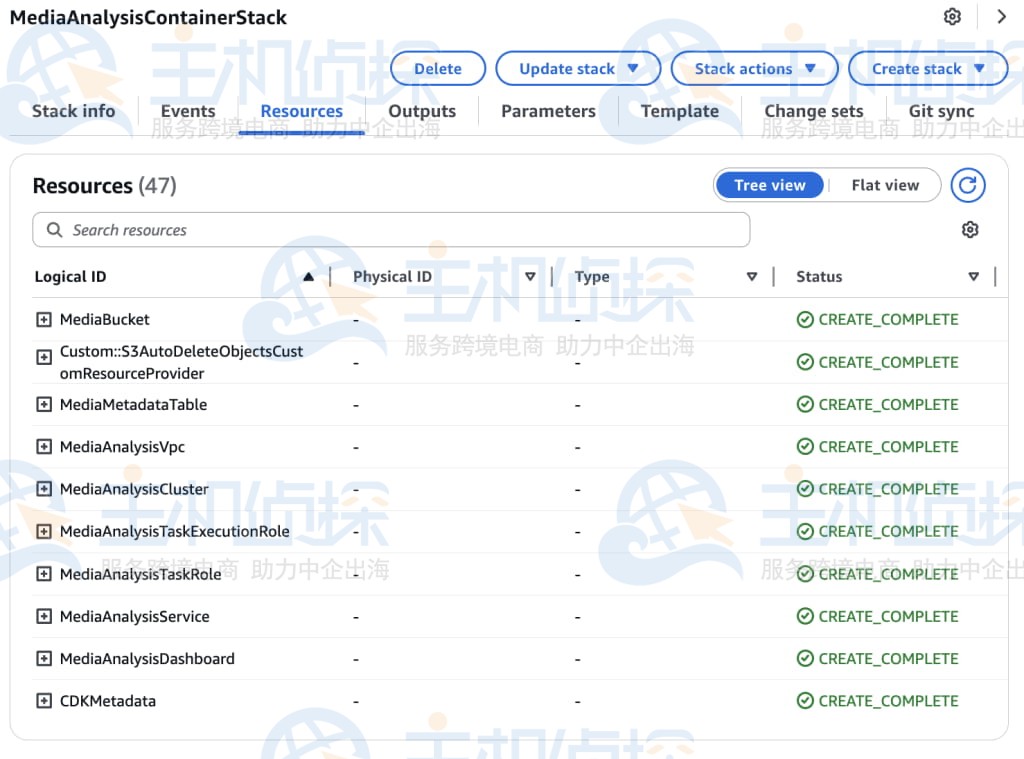Click the Status column sort arrow
This screenshot has height=759, width=1024.
(x=973, y=277)
